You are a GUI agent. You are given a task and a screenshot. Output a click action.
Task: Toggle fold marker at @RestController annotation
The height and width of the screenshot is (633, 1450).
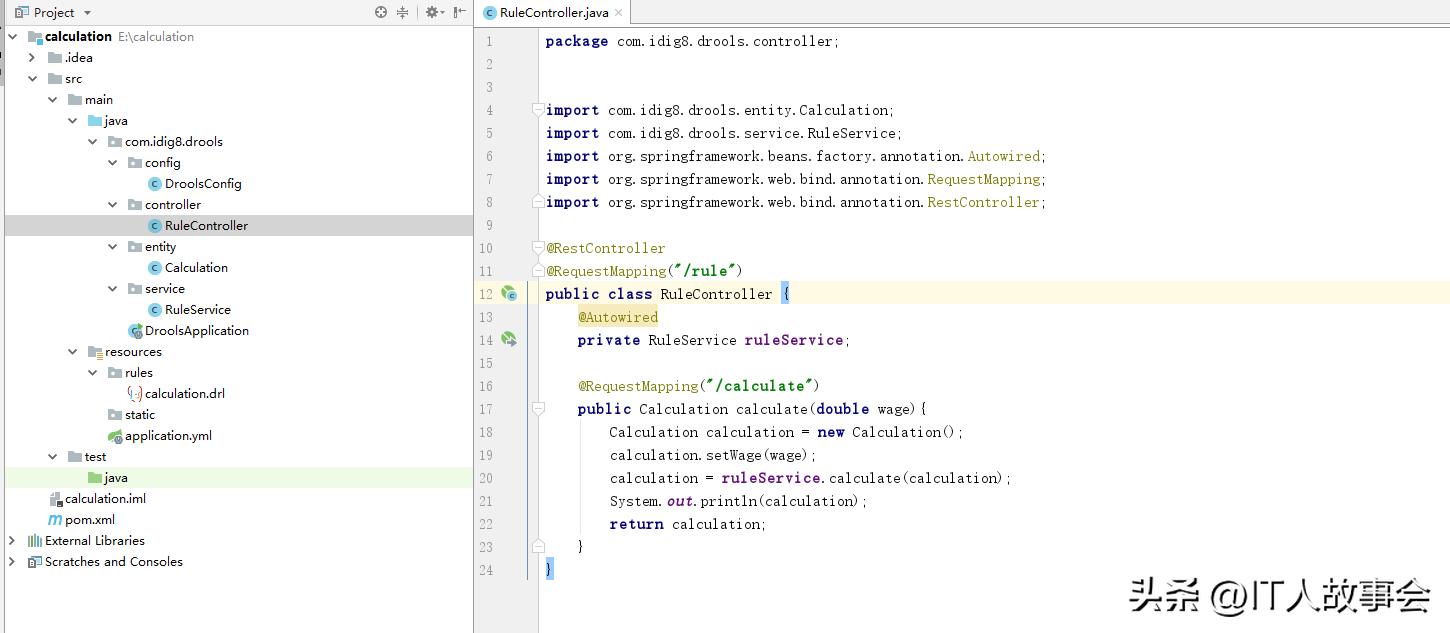pyautogui.click(x=538, y=248)
